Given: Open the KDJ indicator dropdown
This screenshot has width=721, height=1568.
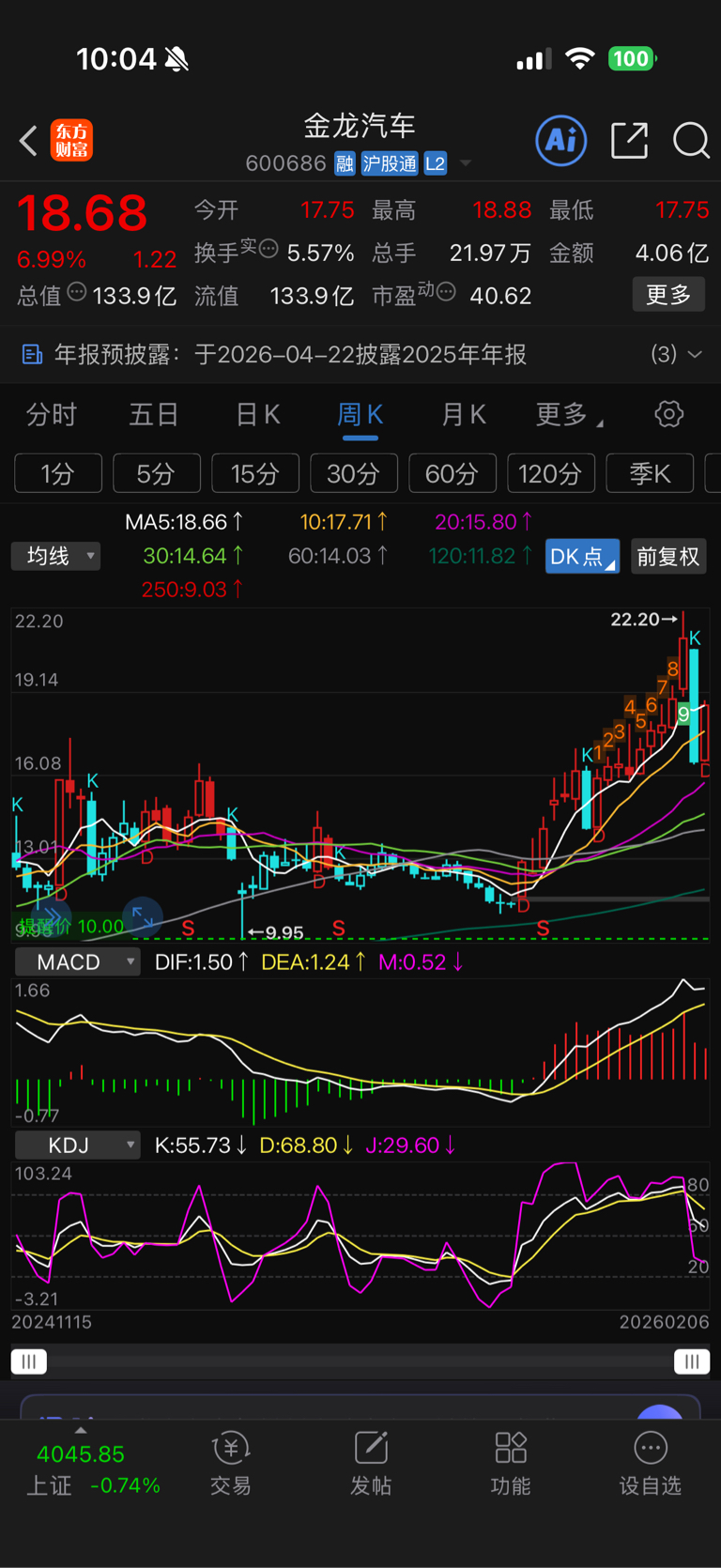Looking at the screenshot, I should [x=78, y=1145].
